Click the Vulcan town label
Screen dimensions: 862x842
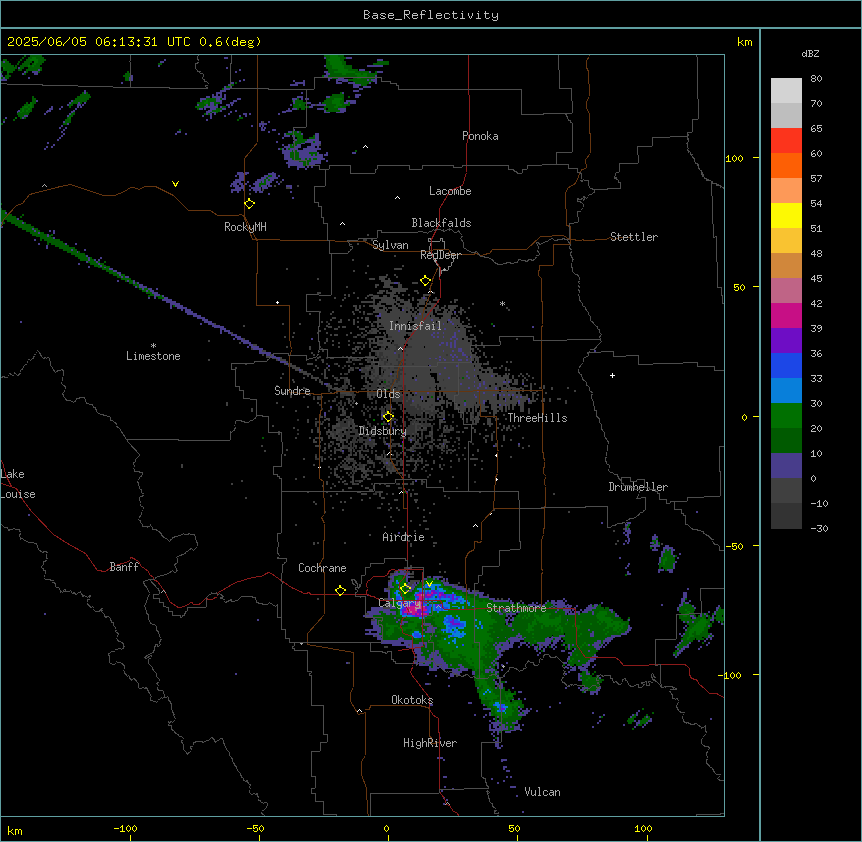[542, 792]
